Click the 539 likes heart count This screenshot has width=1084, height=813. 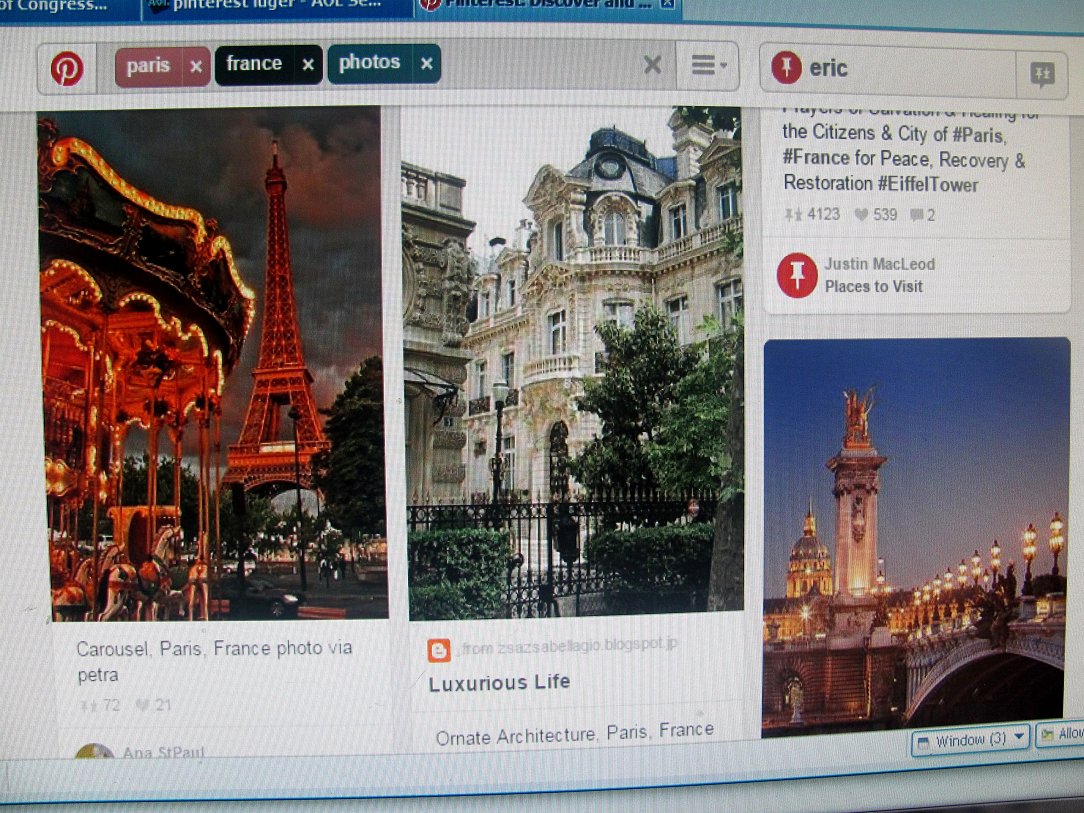tap(876, 215)
